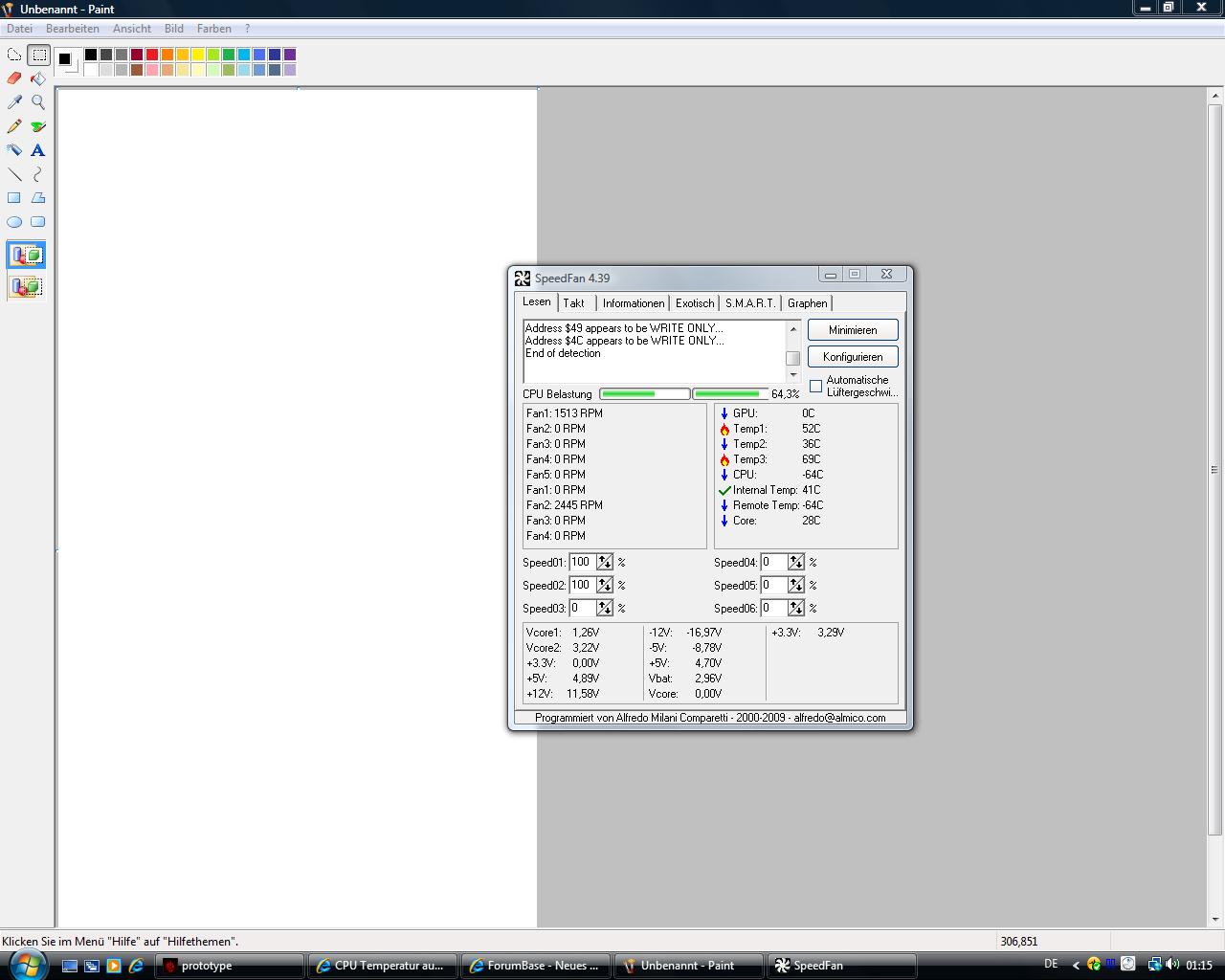Screen dimensions: 1225x980
Task: Switch to the S.M.A.R.T. tab in SpeedFan
Action: 750,303
